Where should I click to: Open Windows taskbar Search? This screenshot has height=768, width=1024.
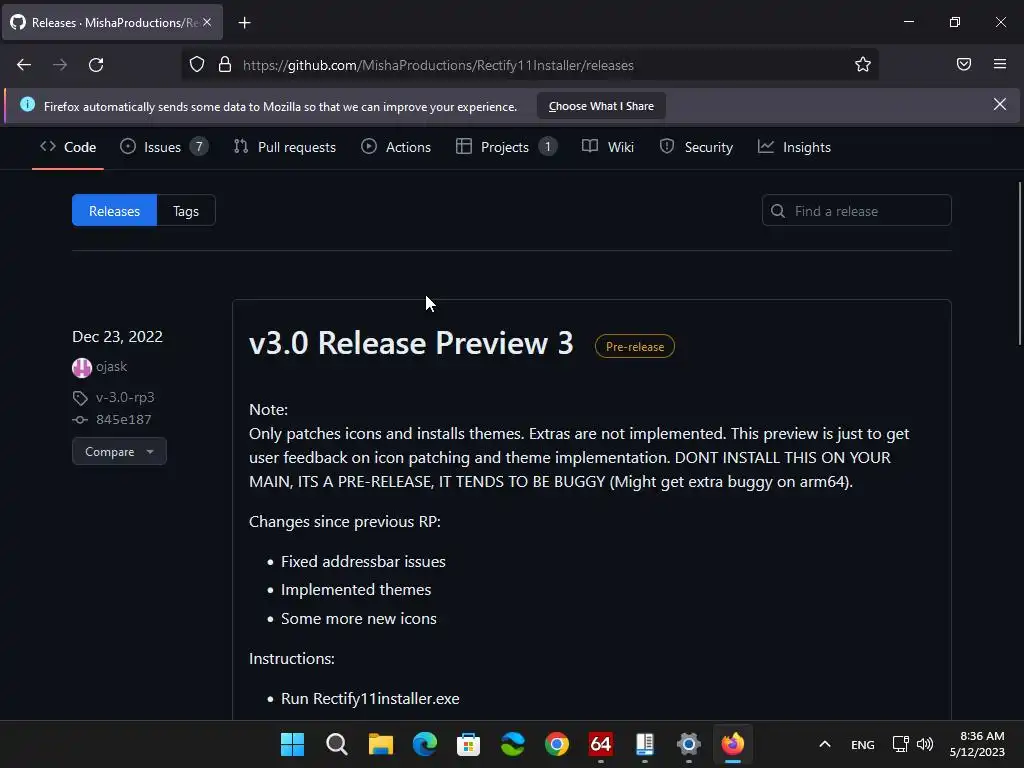click(337, 744)
